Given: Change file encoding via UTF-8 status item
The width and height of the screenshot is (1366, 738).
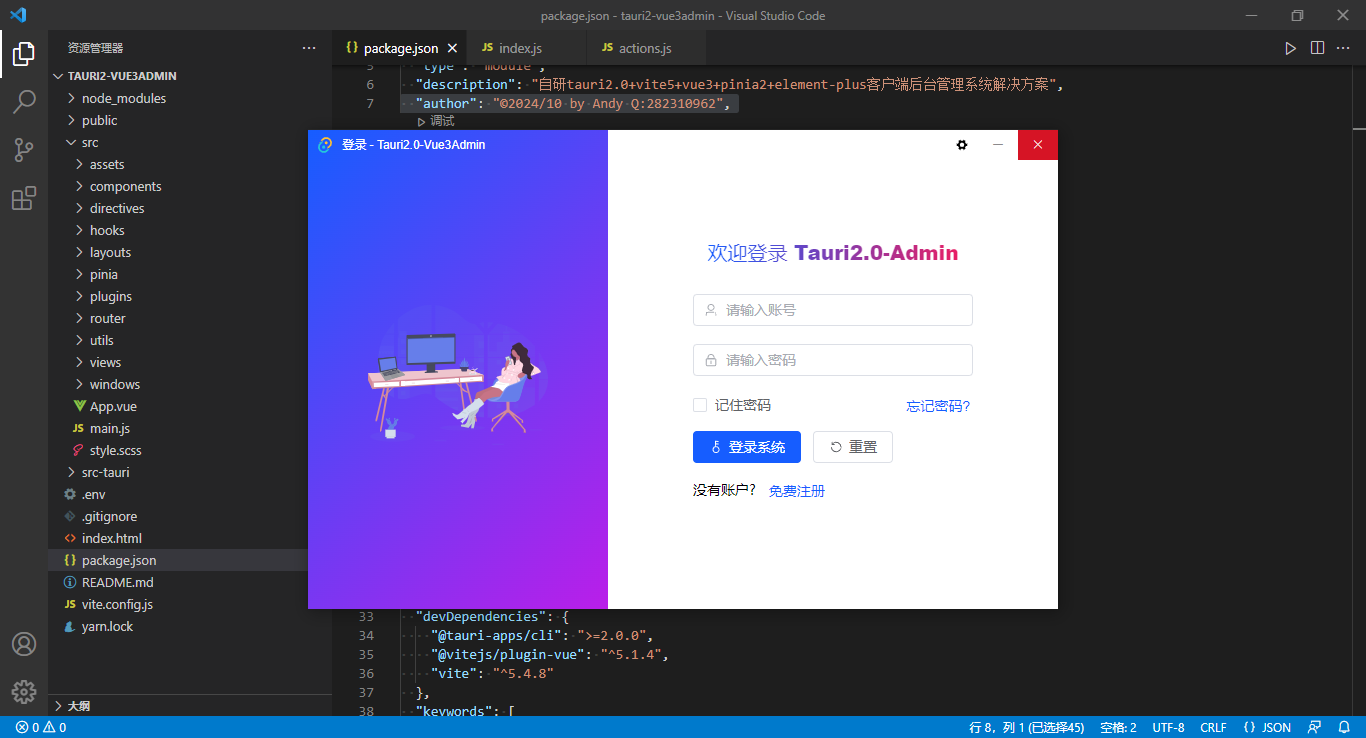Looking at the screenshot, I should tap(1168, 727).
